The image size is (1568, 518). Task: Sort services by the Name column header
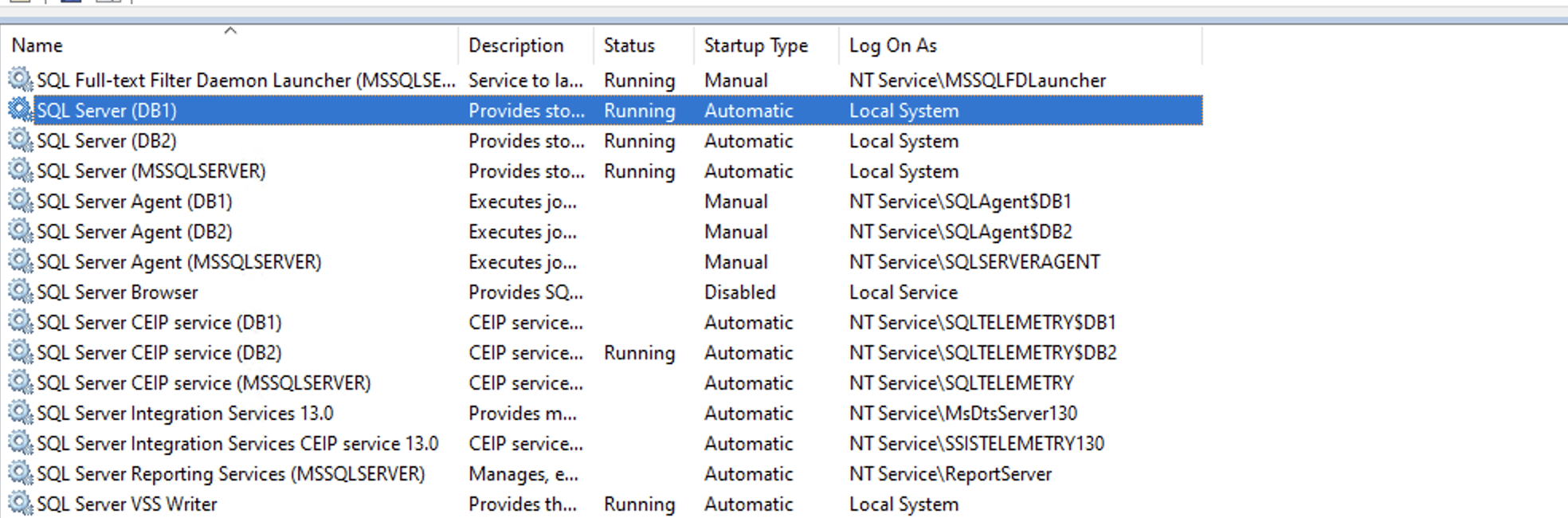(37, 45)
